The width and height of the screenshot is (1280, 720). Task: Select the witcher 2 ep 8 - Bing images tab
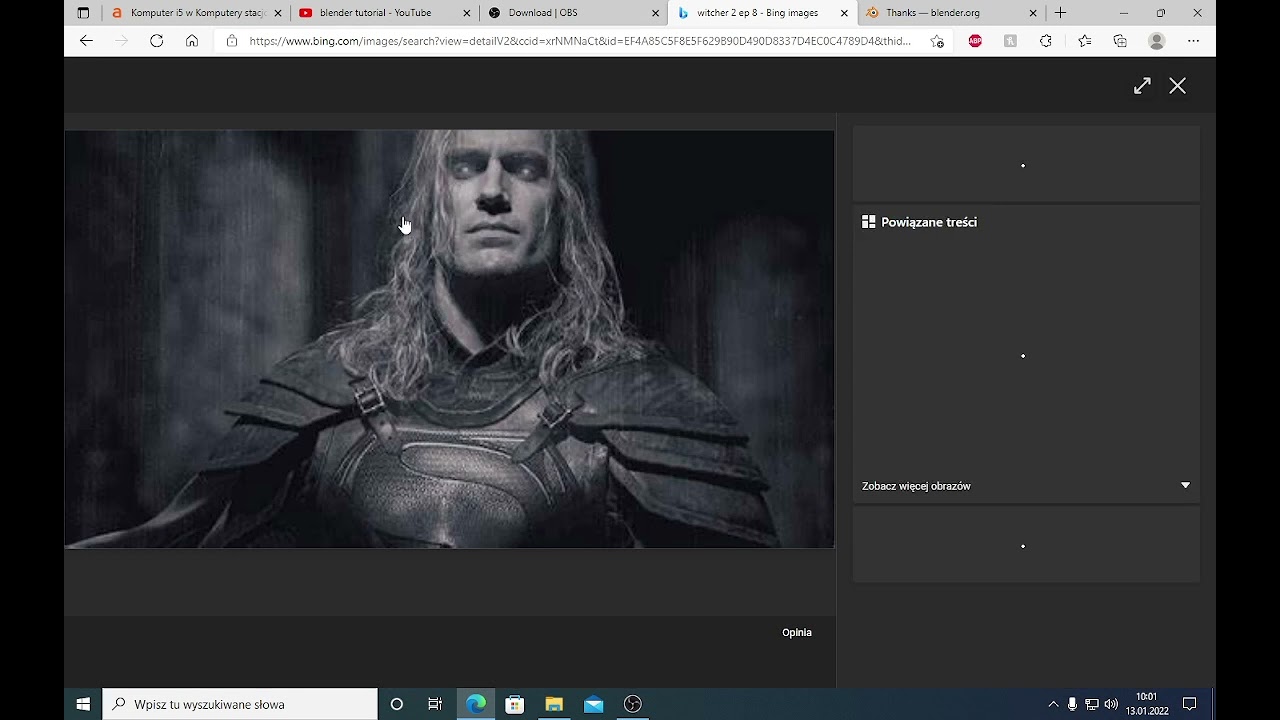761,13
